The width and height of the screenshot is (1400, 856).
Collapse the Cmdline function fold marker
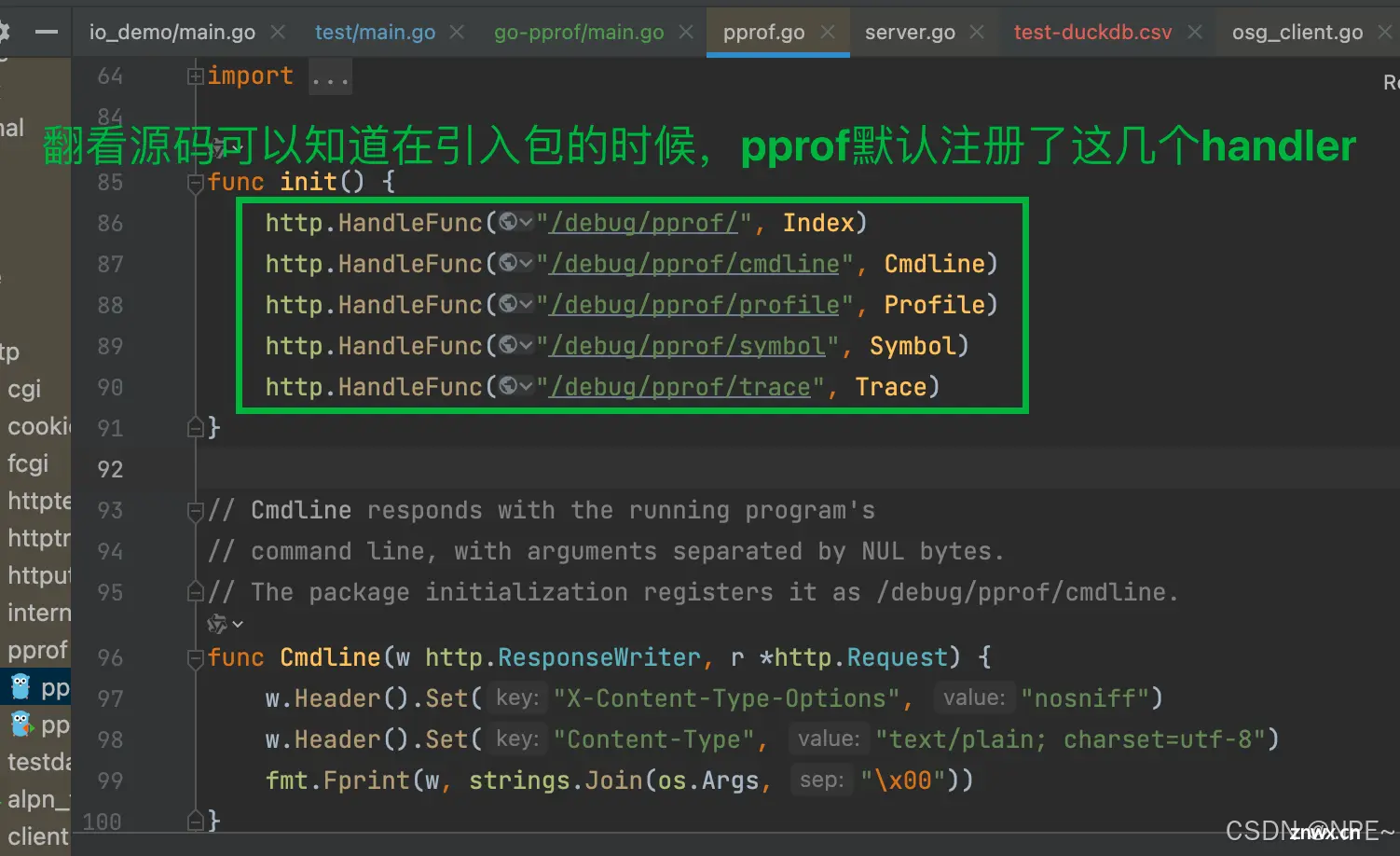195,658
